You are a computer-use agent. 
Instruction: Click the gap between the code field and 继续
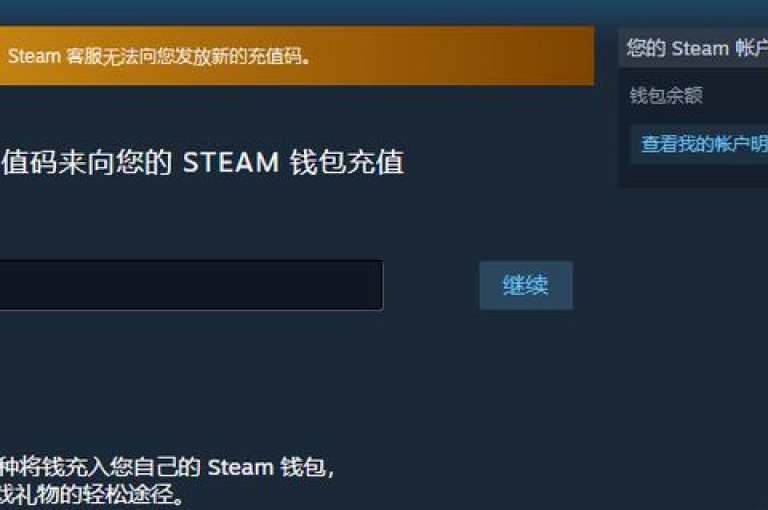point(431,285)
